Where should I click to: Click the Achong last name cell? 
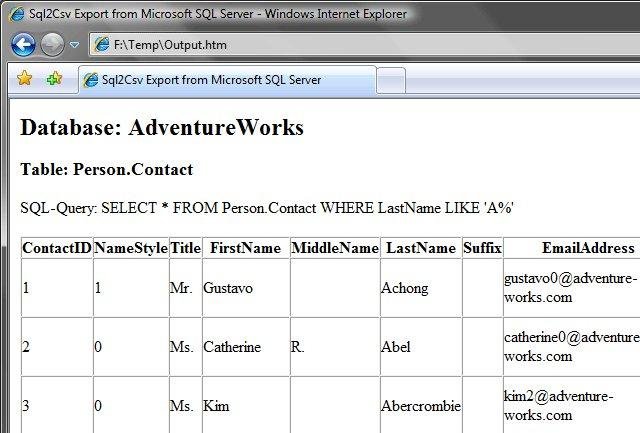pyautogui.click(x=421, y=288)
